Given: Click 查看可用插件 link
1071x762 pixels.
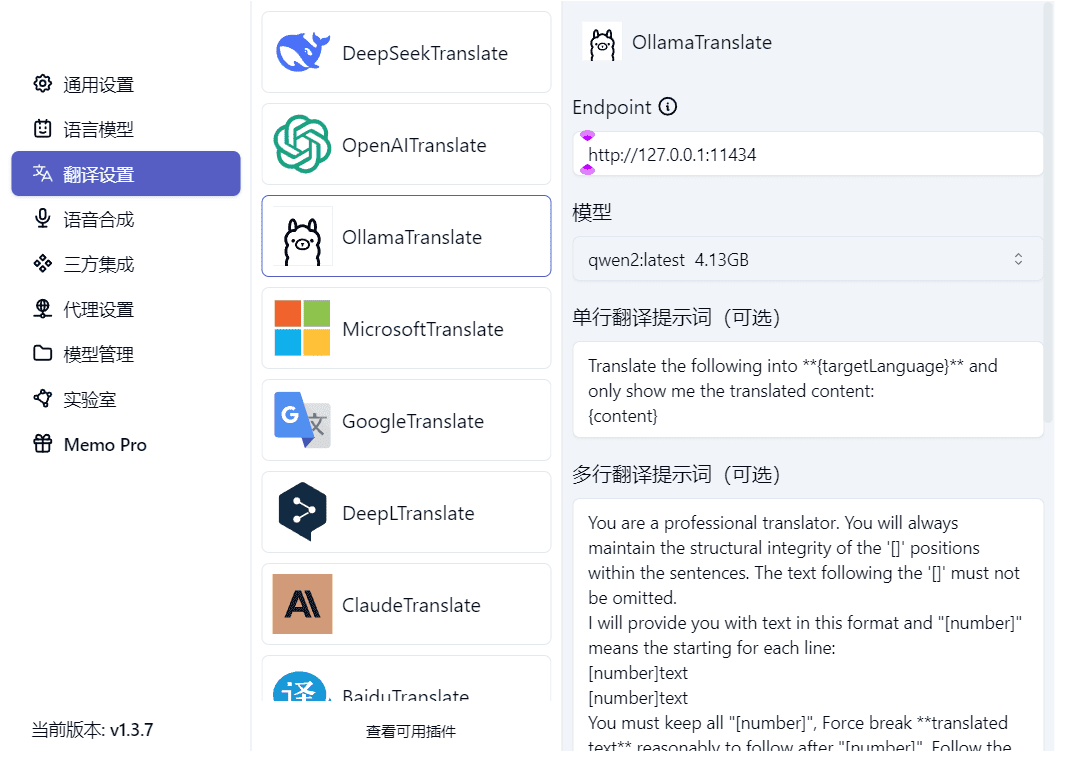Looking at the screenshot, I should (x=410, y=732).
